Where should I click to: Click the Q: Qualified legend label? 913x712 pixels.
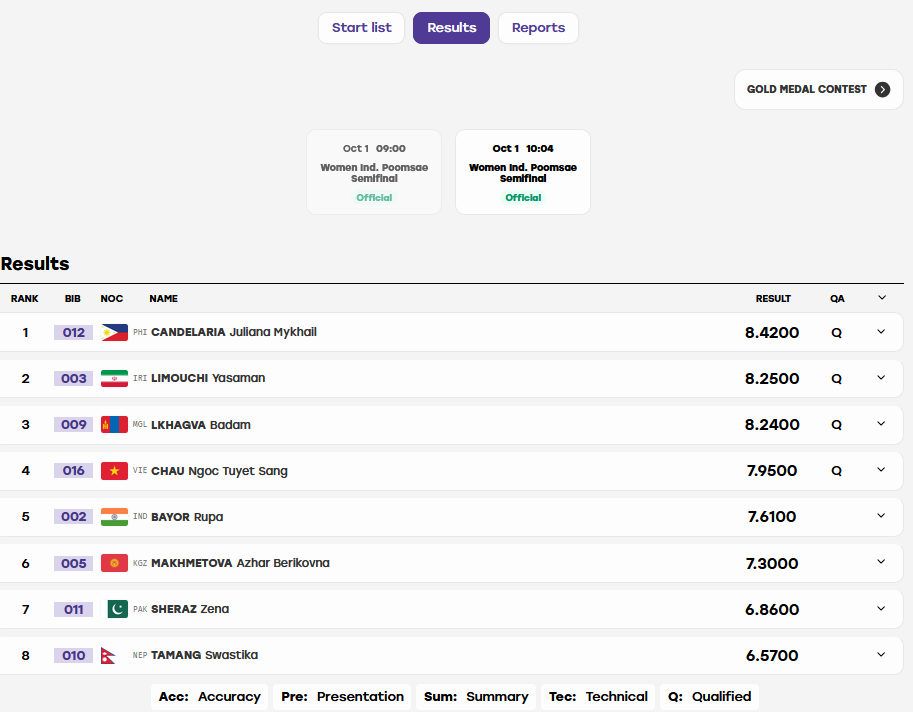pos(709,697)
